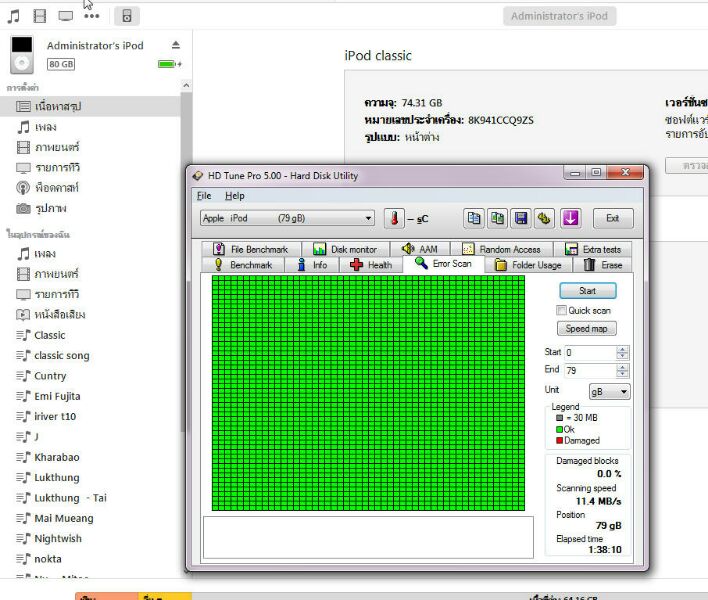708x600 pixels.
Task: Enable the Quick scan checkbox
Action: coord(561,310)
